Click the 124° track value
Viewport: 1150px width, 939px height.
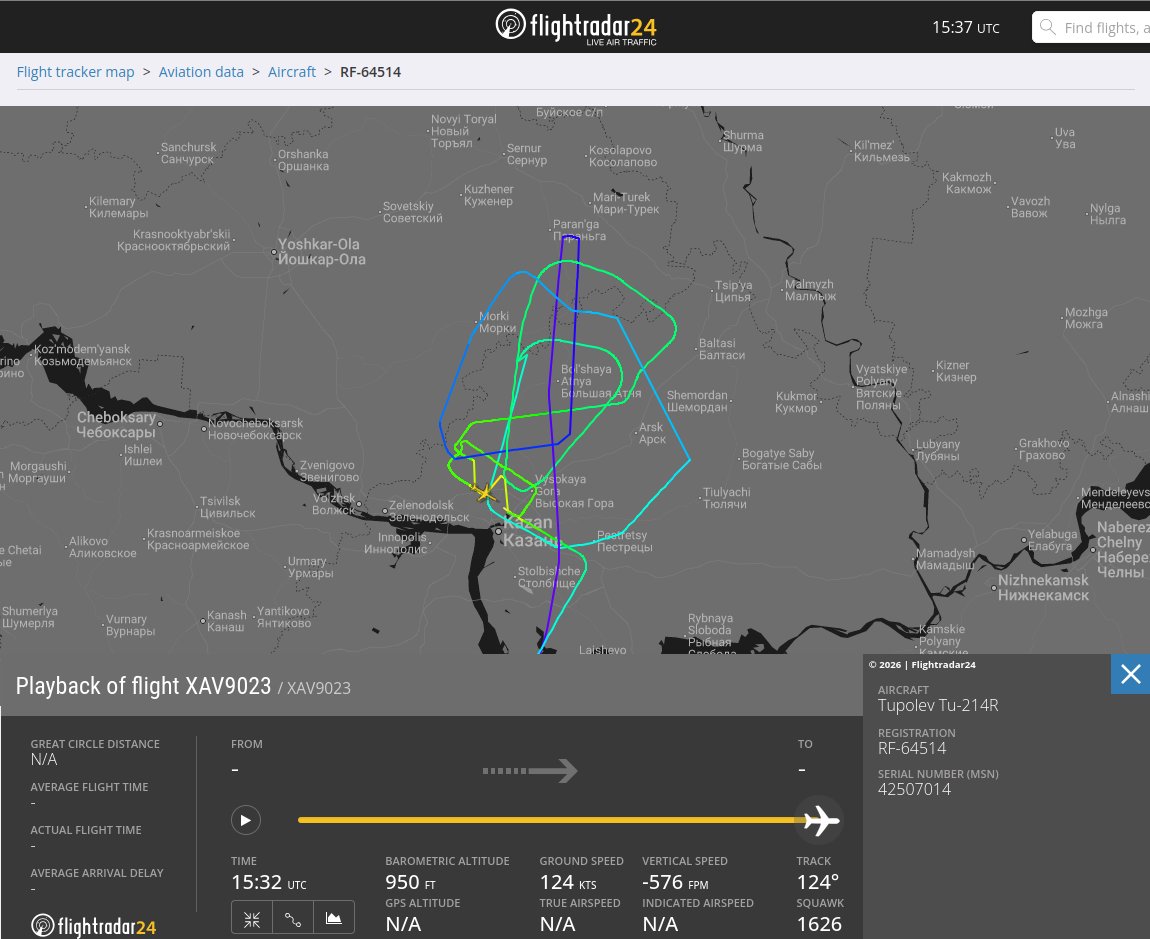tap(818, 882)
